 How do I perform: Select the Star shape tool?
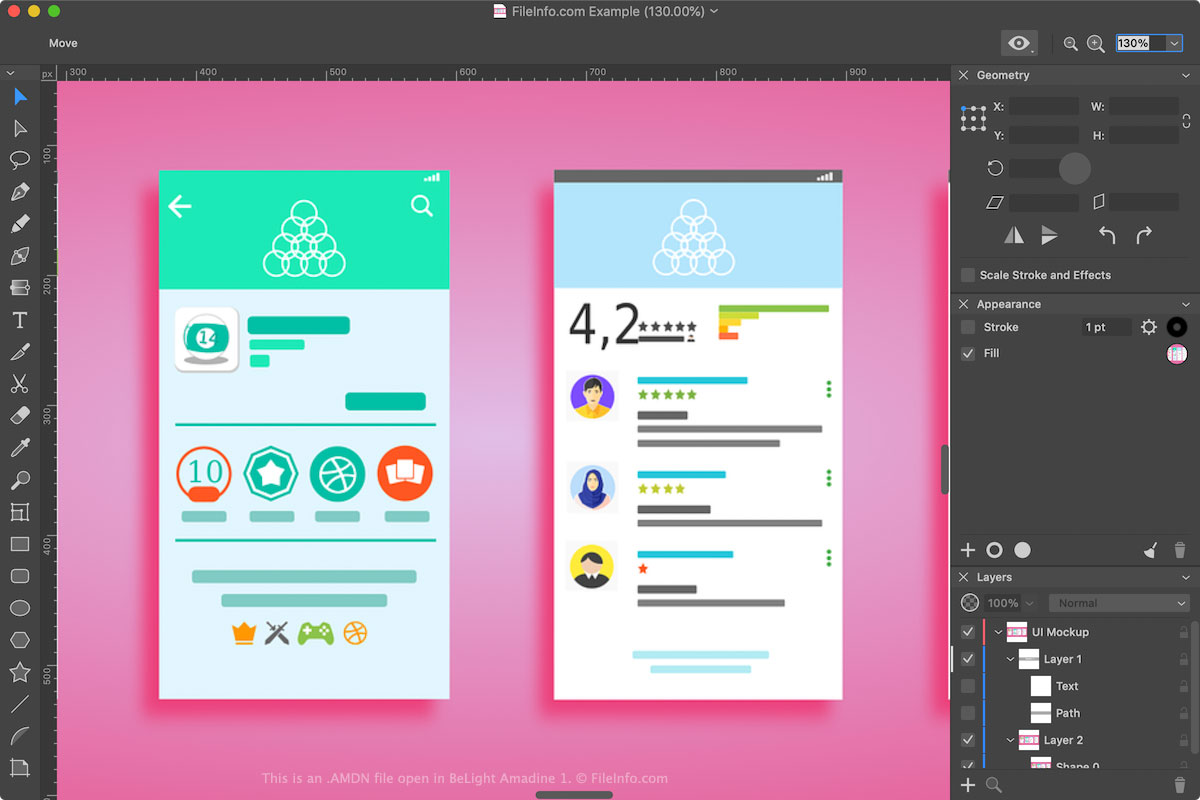(20, 672)
